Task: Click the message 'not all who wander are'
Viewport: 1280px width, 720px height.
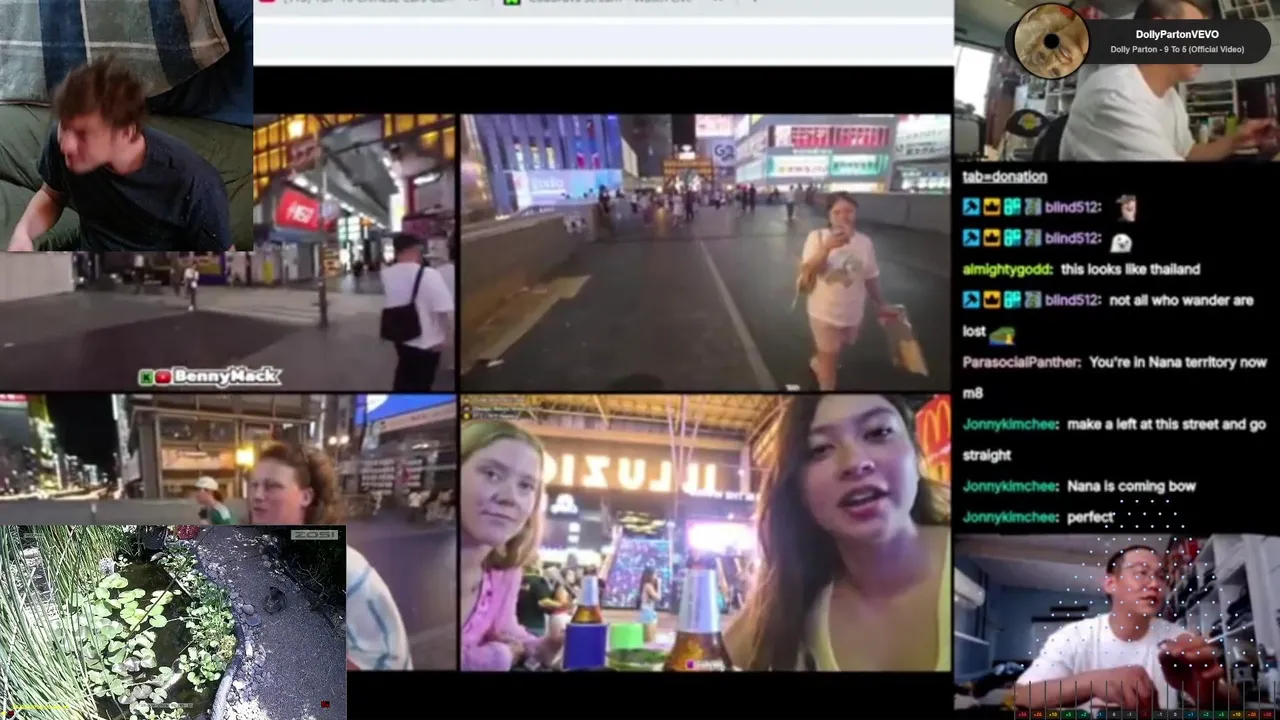Action: click(x=1180, y=300)
